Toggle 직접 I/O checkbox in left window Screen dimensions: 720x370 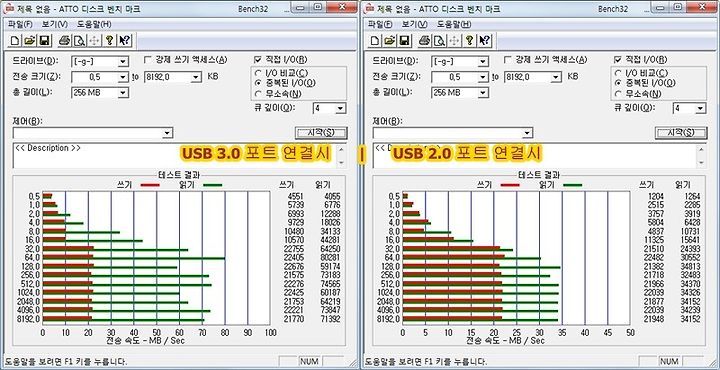tap(258, 60)
